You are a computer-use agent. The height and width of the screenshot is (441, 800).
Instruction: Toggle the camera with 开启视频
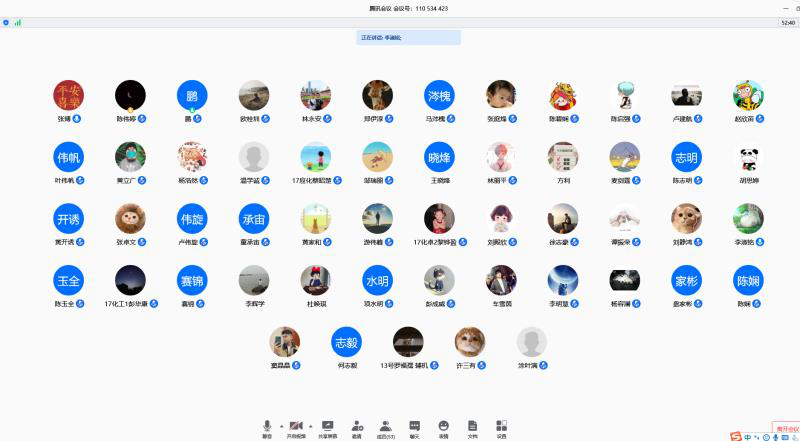[296, 427]
